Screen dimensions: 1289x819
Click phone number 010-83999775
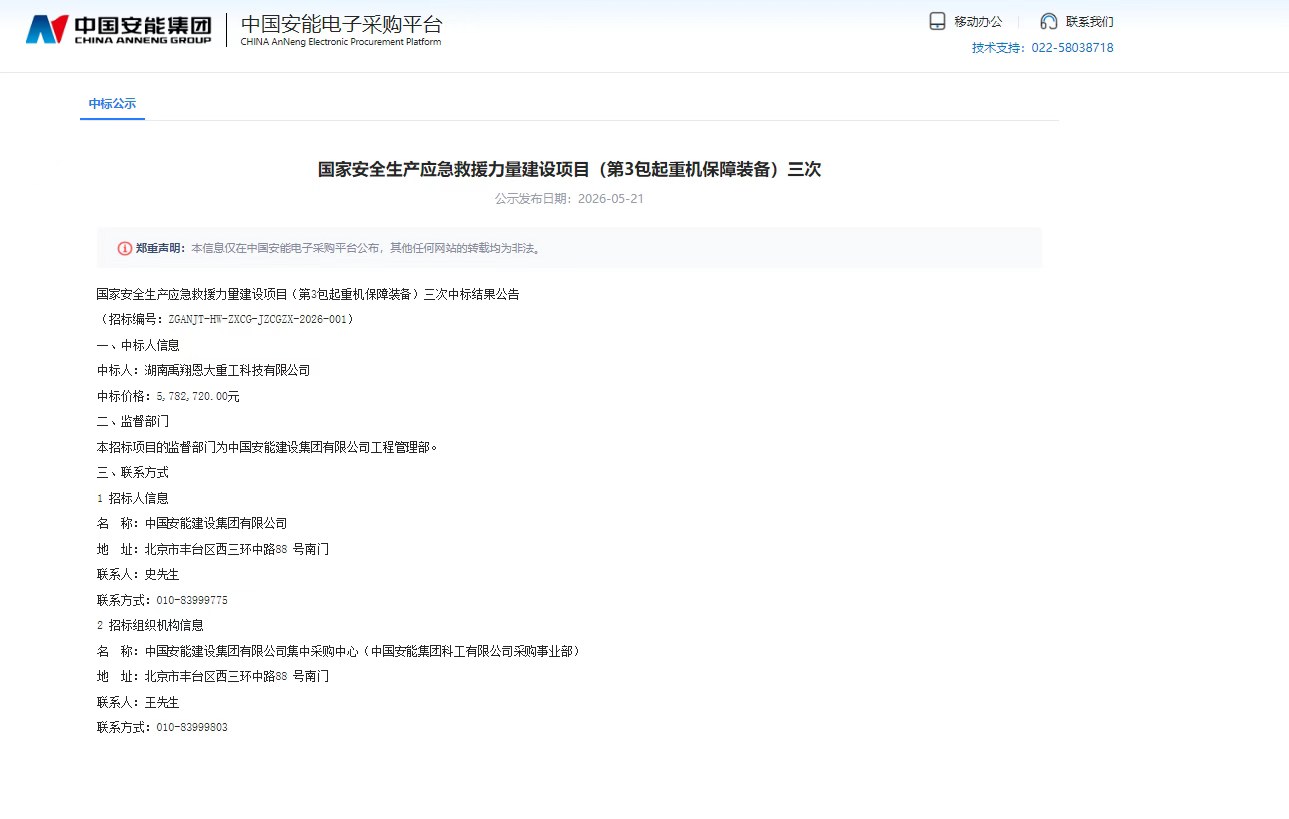(192, 600)
